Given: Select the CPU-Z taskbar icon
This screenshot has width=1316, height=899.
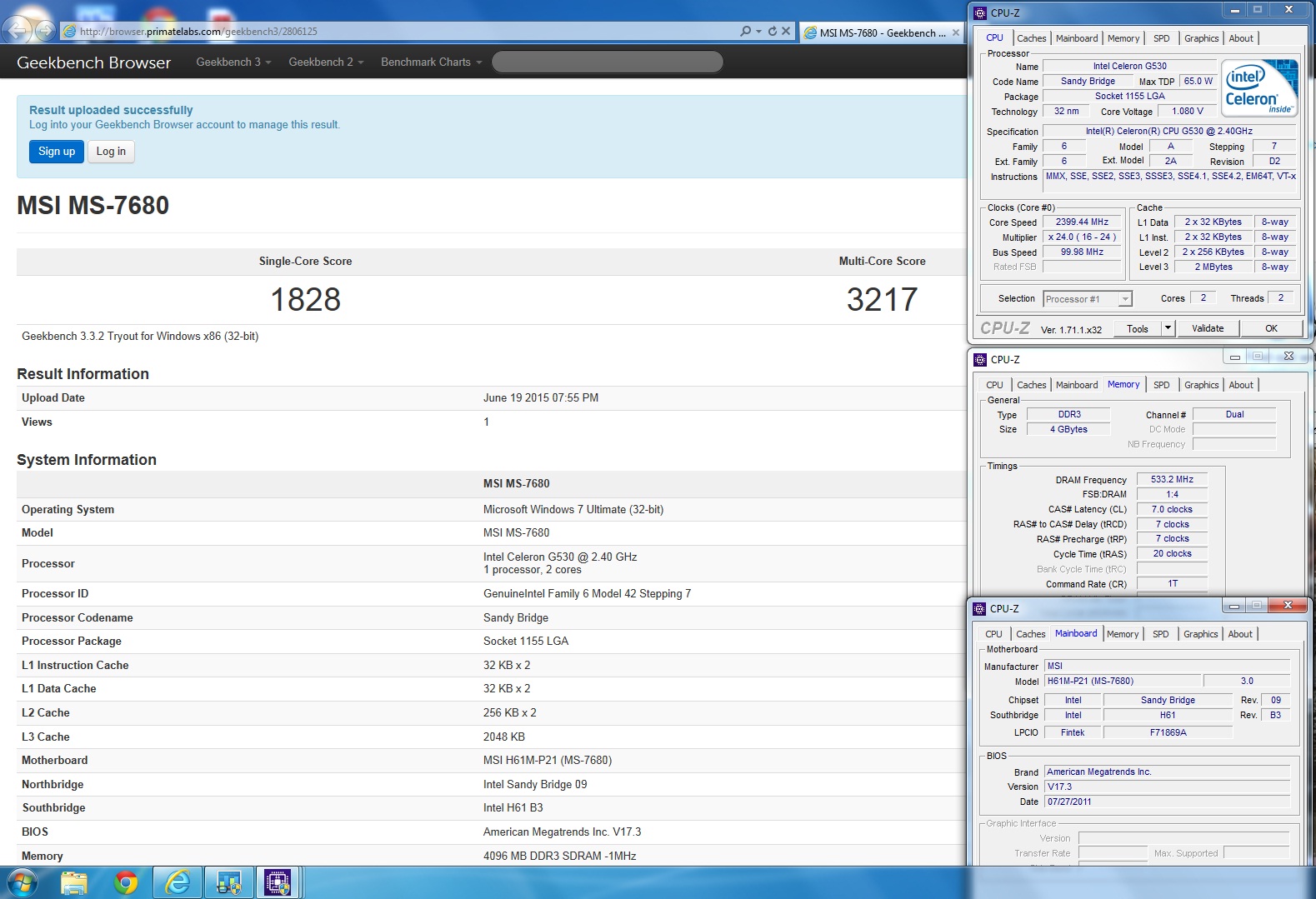Looking at the screenshot, I should (x=278, y=882).
